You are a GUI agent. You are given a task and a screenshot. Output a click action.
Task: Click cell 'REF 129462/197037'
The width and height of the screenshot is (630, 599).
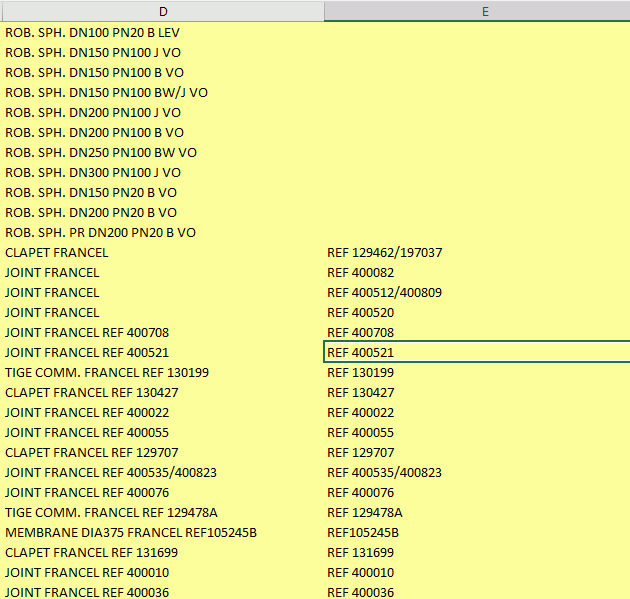click(477, 253)
